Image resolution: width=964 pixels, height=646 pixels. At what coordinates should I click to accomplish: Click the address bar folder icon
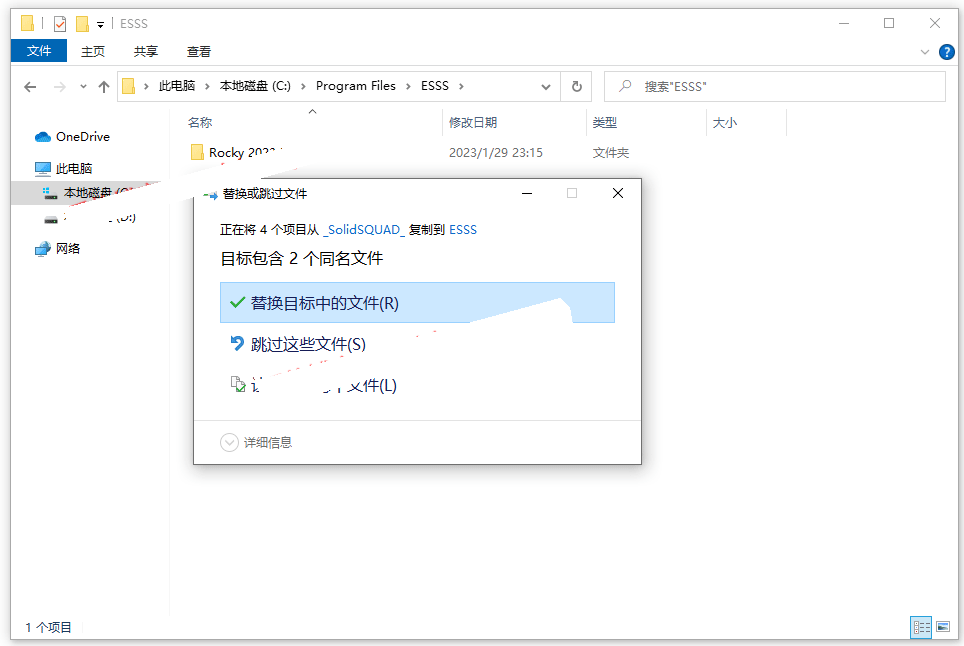128,86
